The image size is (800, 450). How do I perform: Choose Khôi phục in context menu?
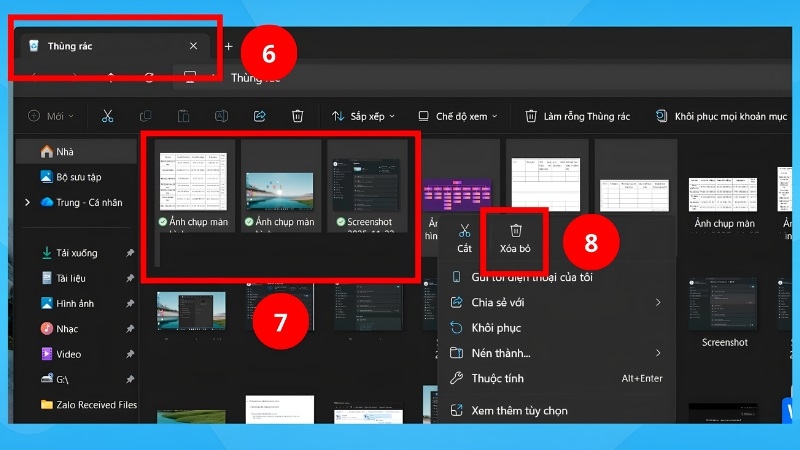pyautogui.click(x=556, y=328)
